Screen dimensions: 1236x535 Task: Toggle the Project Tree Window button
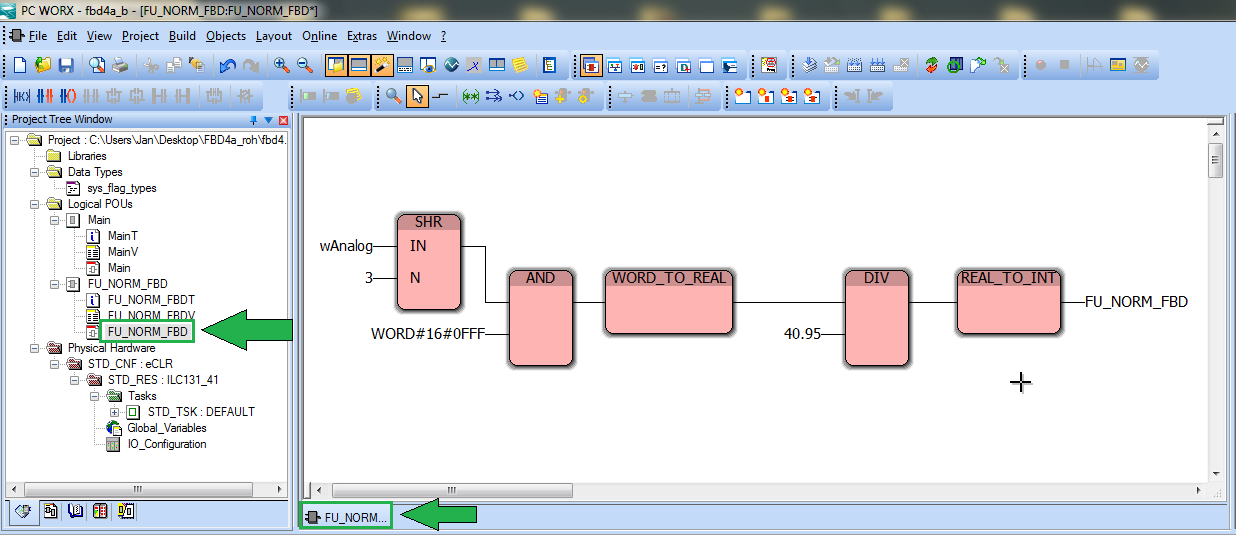pyautogui.click(x=335, y=66)
